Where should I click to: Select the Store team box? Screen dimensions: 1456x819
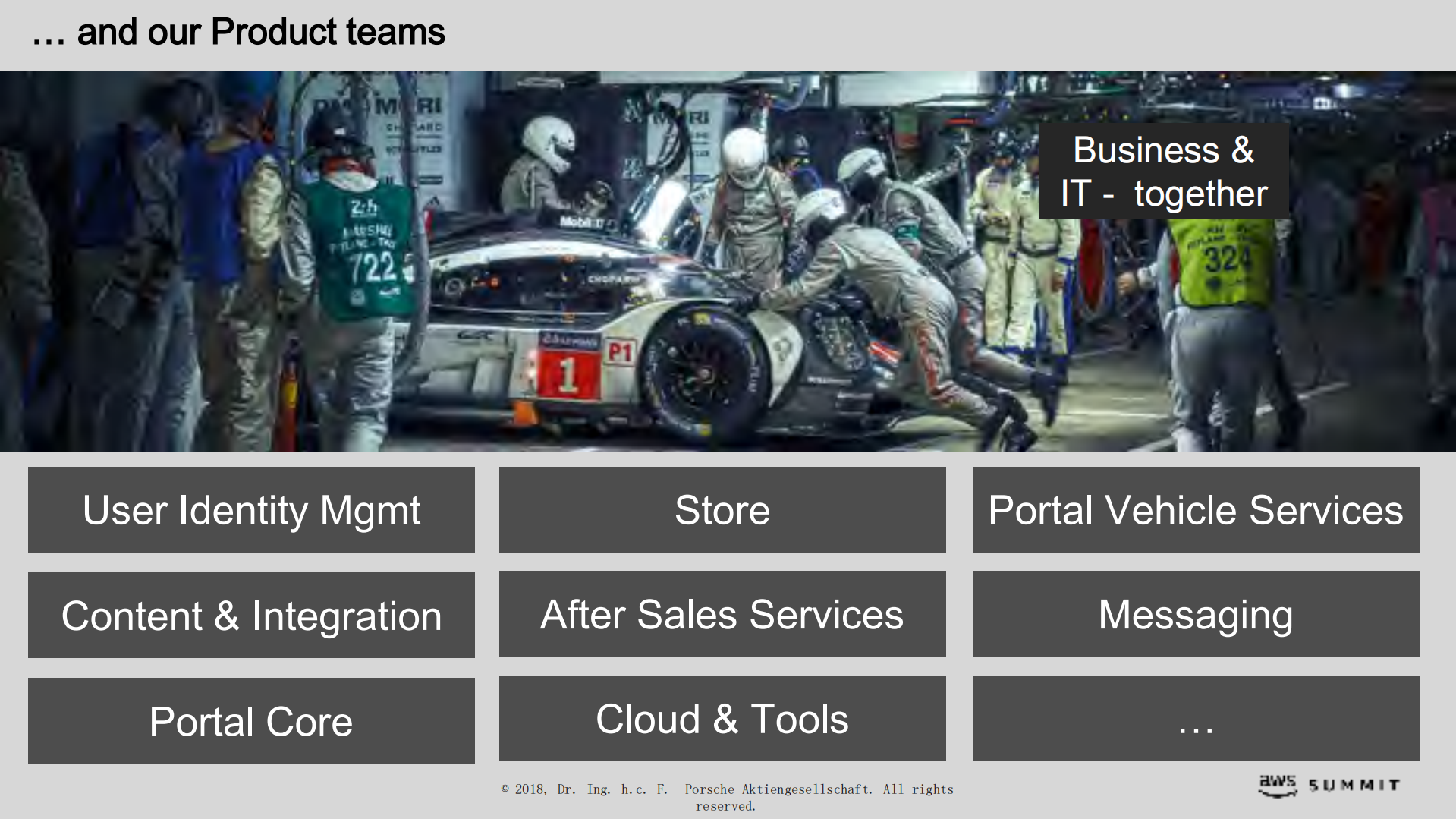click(x=722, y=509)
